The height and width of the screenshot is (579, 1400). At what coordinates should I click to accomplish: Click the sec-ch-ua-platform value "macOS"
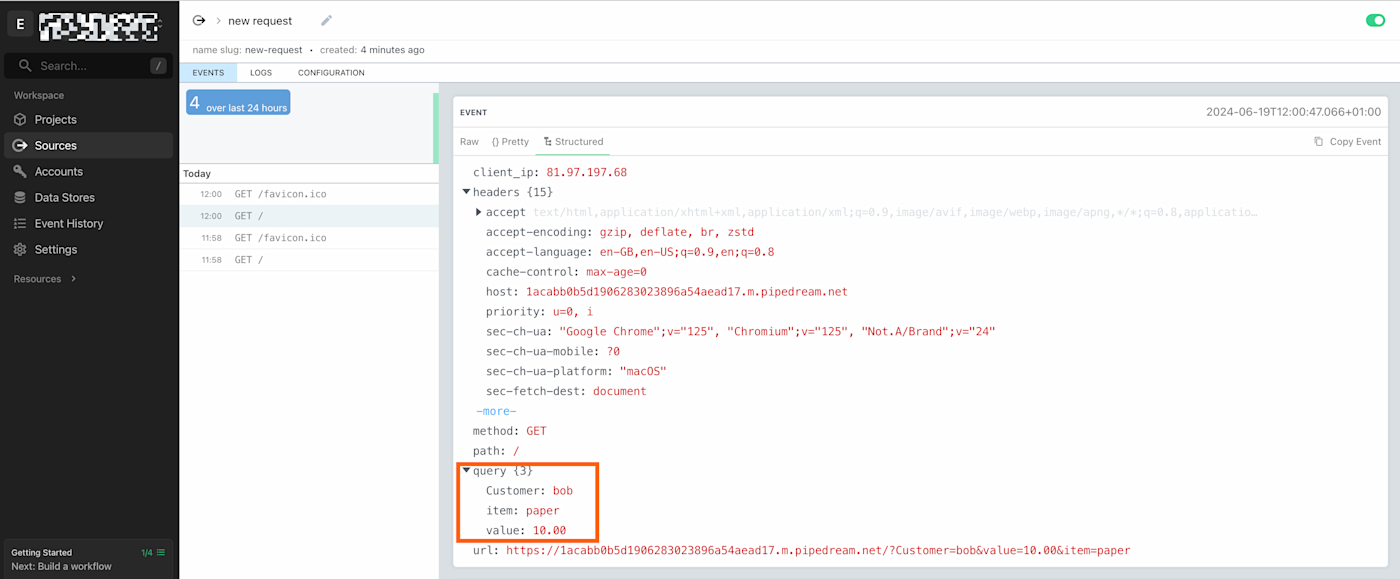coord(642,371)
